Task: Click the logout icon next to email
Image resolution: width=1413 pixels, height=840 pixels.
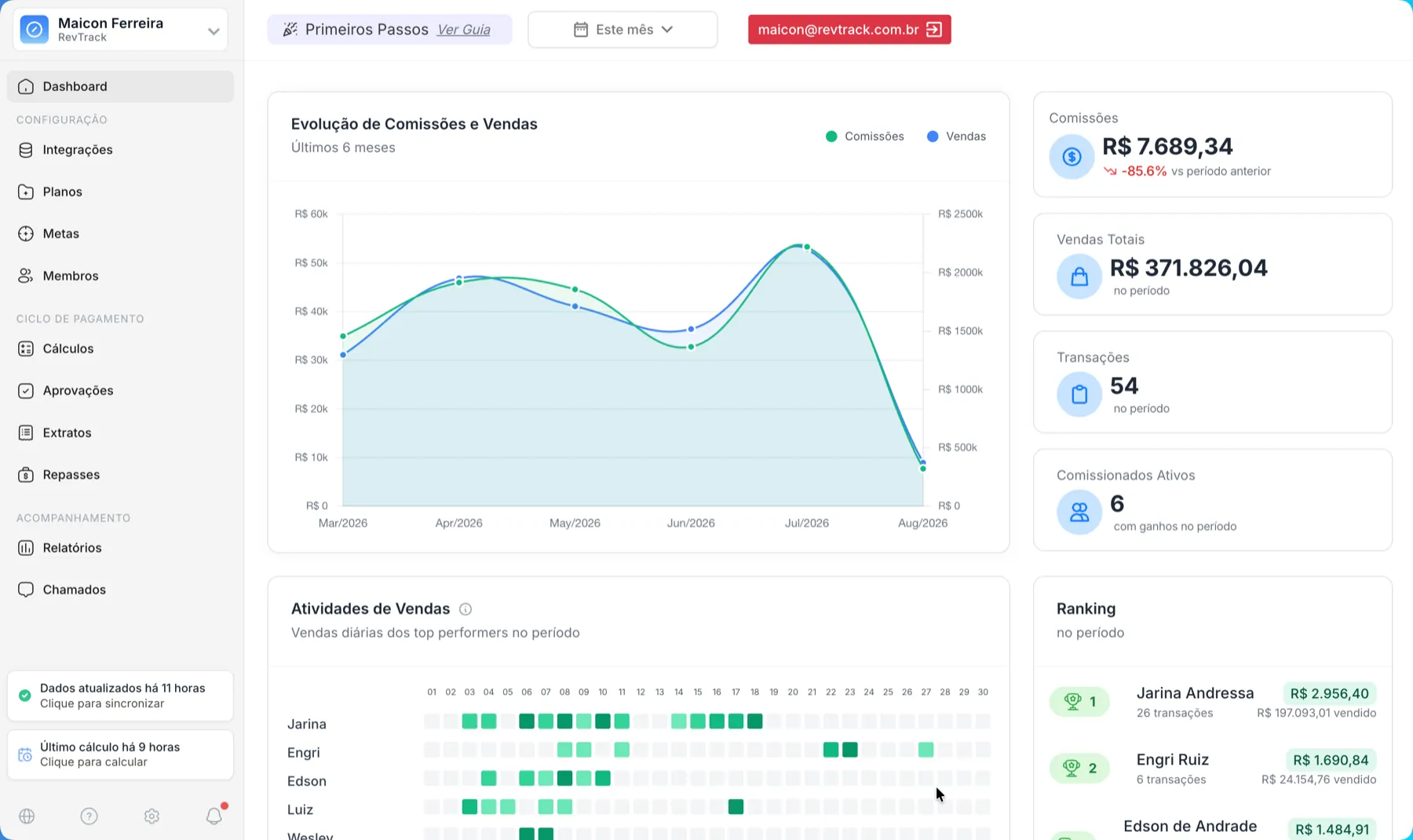Action: click(934, 30)
